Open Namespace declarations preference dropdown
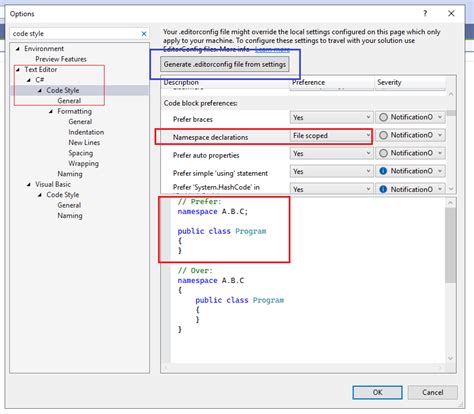 [x=331, y=135]
